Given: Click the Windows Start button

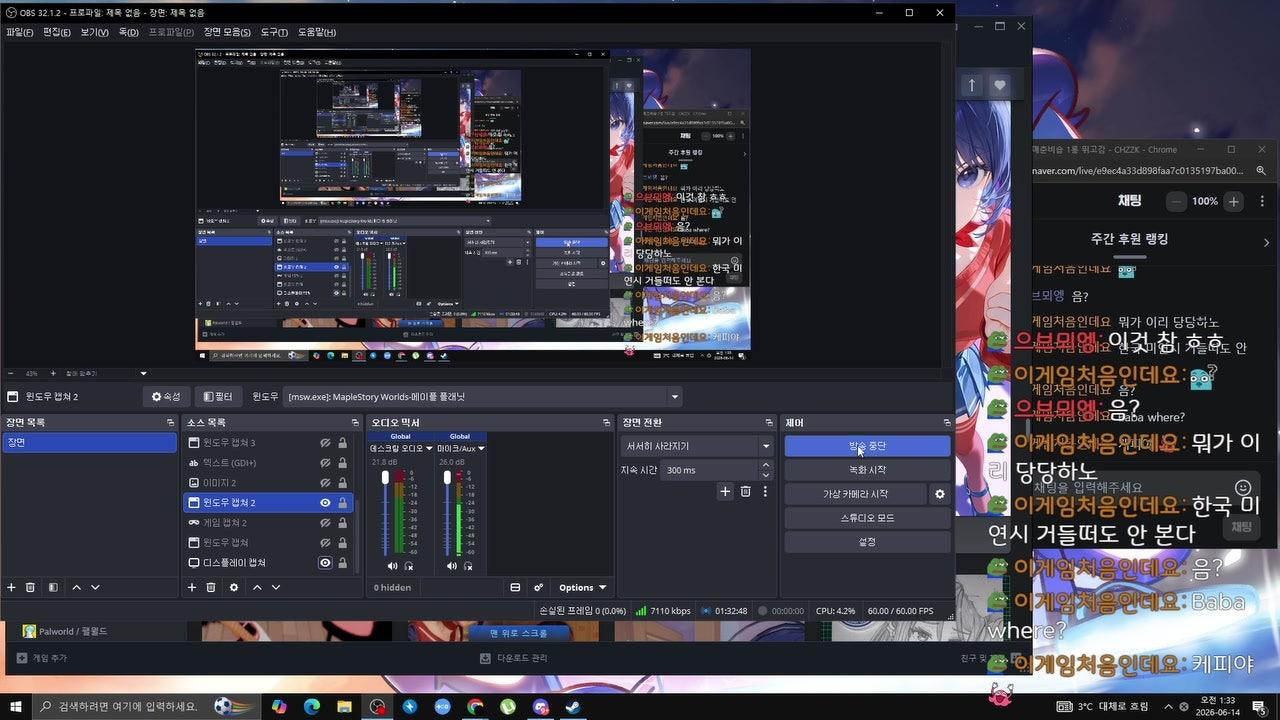Looking at the screenshot, I should pos(16,707).
